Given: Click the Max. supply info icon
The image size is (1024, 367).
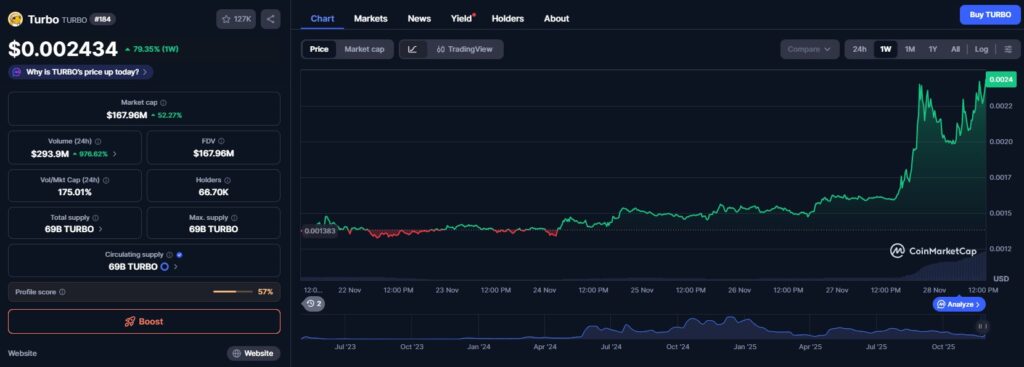Looking at the screenshot, I should [x=234, y=217].
